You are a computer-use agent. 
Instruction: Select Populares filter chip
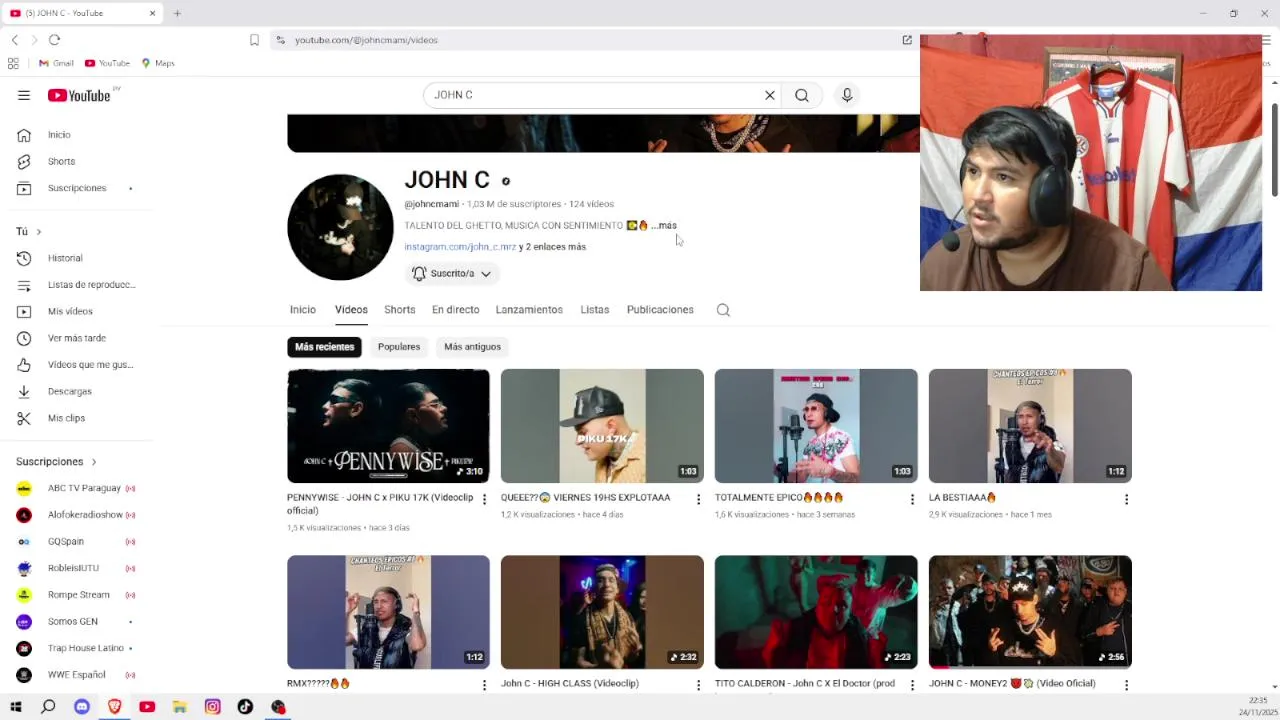(399, 347)
